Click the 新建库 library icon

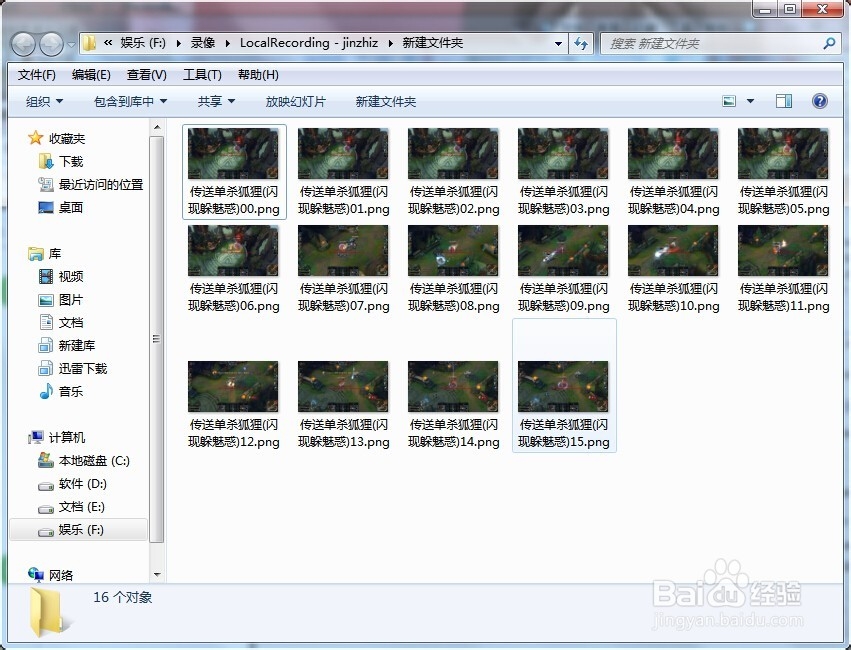point(46,346)
